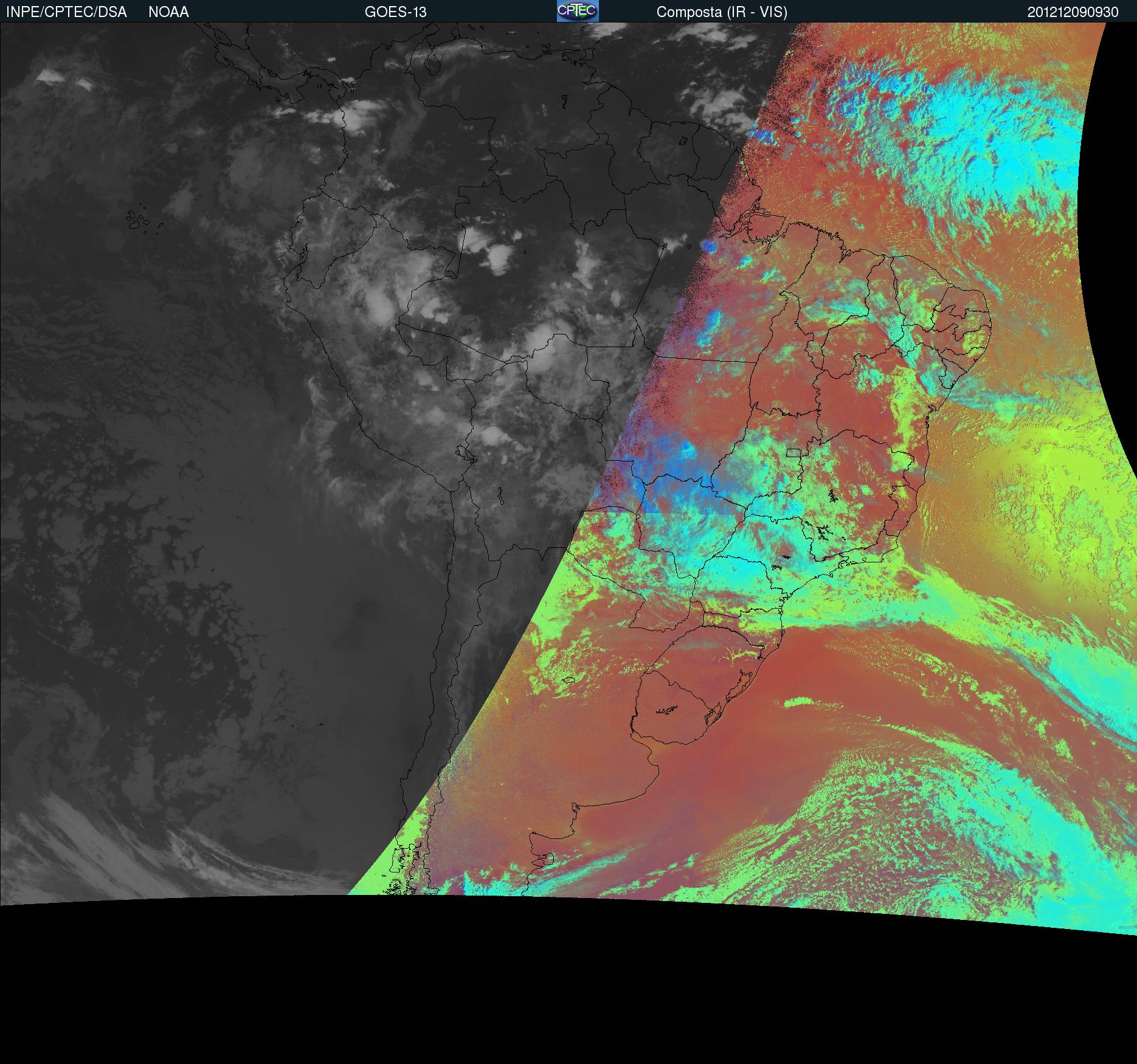1137x1064 pixels.
Task: Click the NOAA label in the header
Action: (x=168, y=12)
